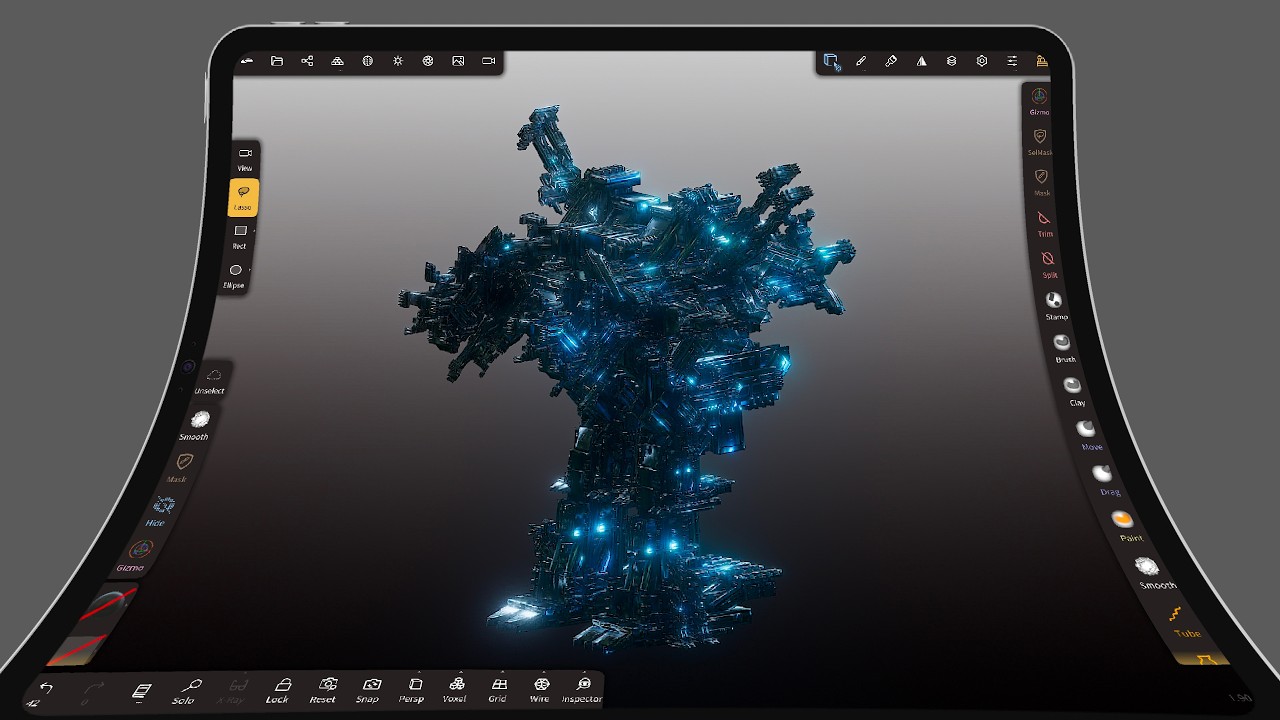This screenshot has width=1280, height=720.
Task: Click the first top-left toolbar icon
Action: pyautogui.click(x=247, y=61)
